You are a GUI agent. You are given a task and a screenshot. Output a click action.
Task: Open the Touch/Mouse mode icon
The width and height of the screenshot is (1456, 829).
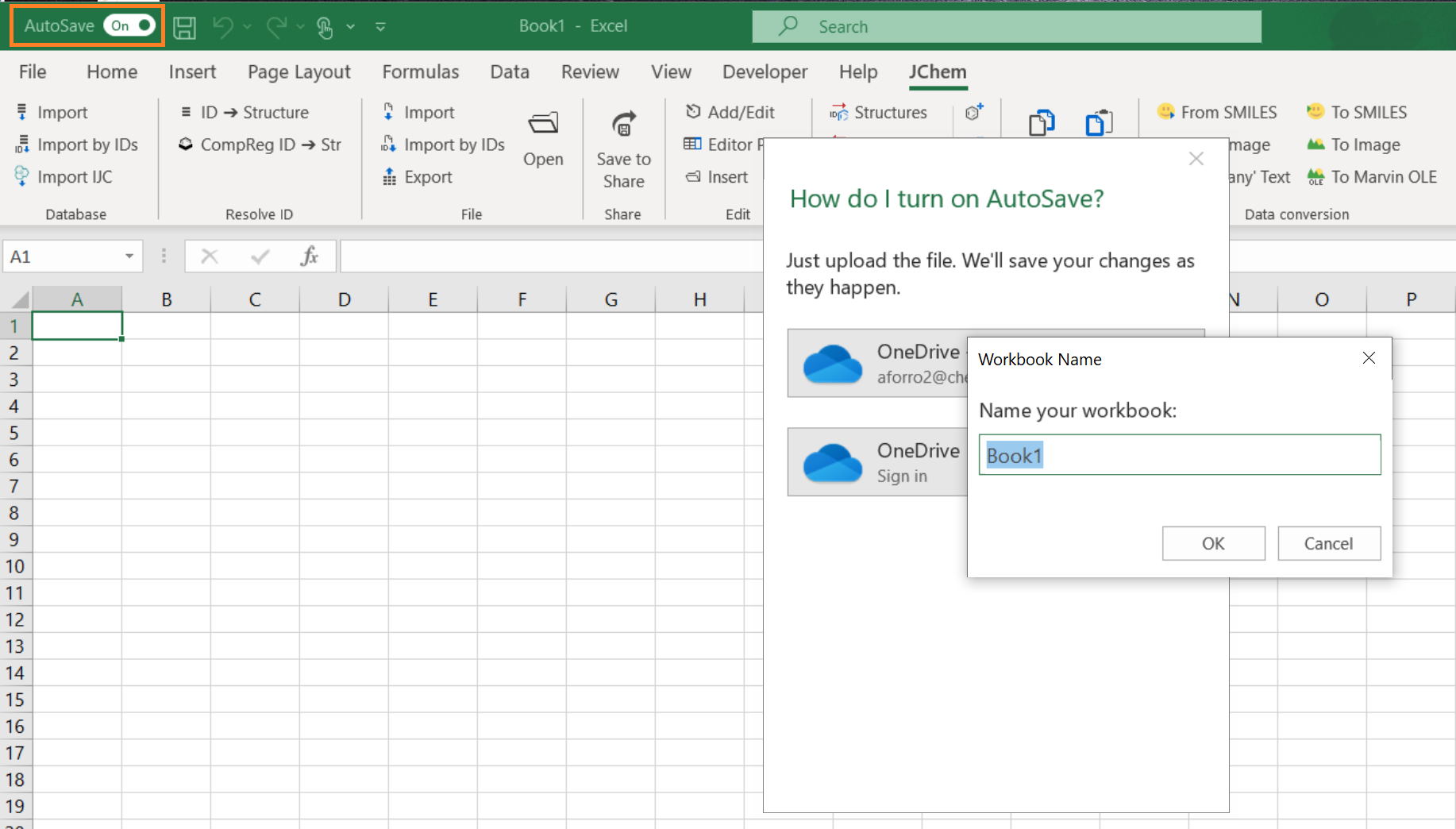[x=325, y=27]
